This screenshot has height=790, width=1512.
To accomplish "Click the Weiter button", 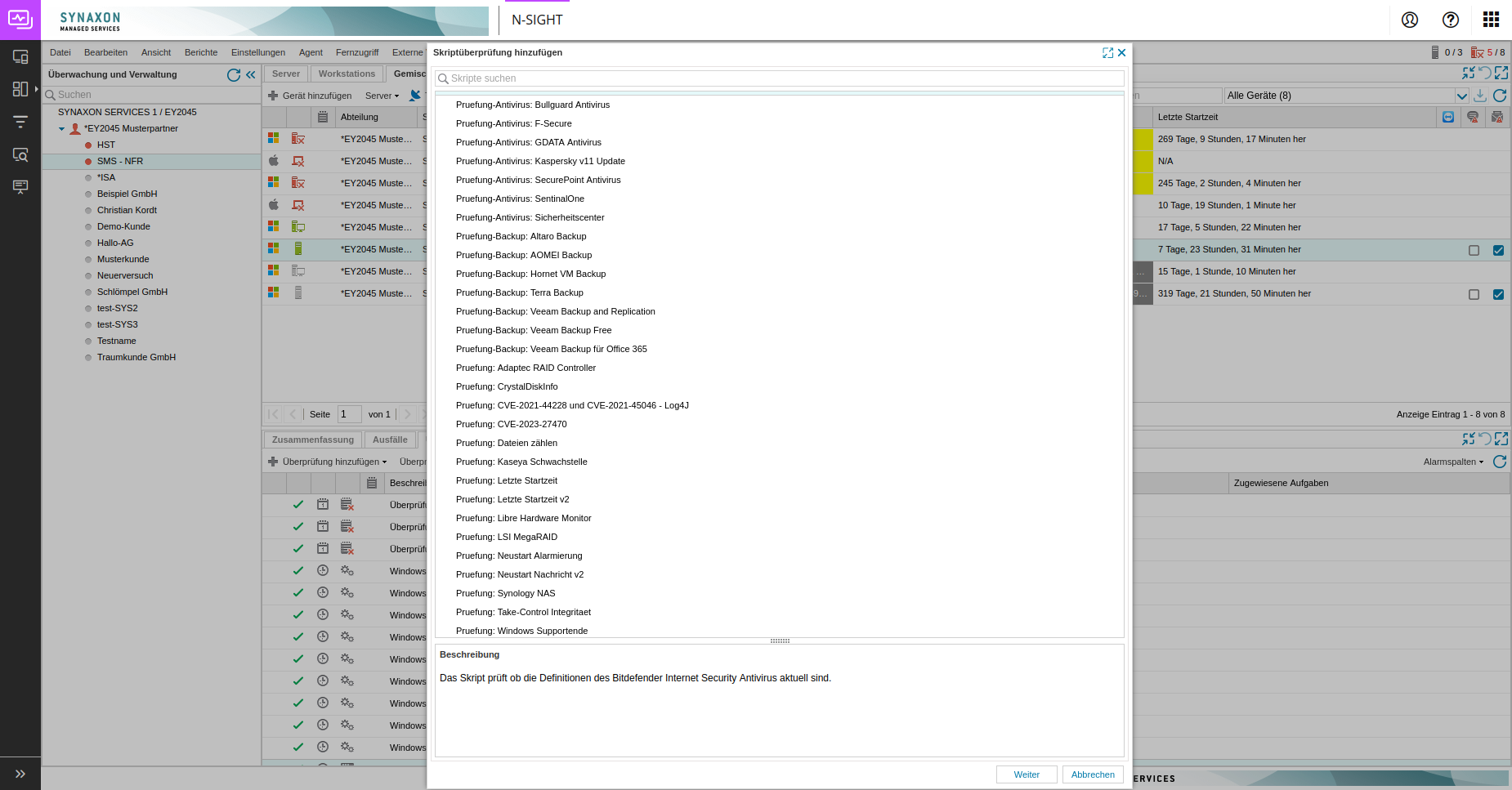I will pos(1027,774).
